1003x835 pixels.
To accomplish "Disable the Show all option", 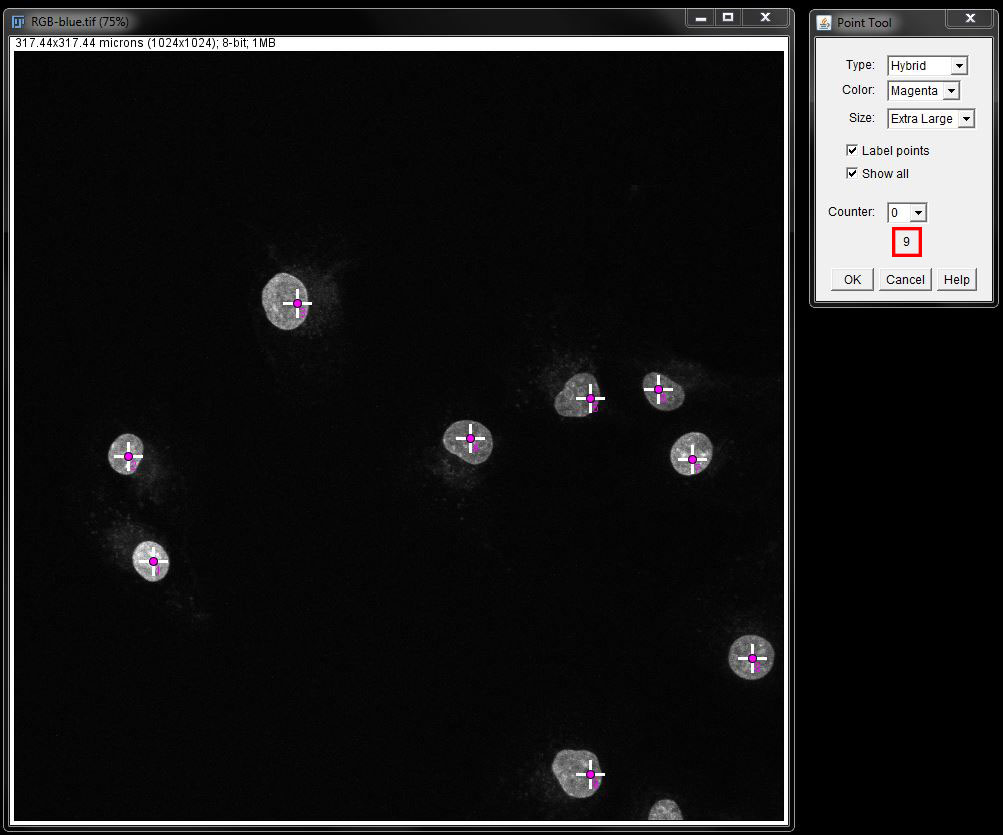I will pos(852,173).
